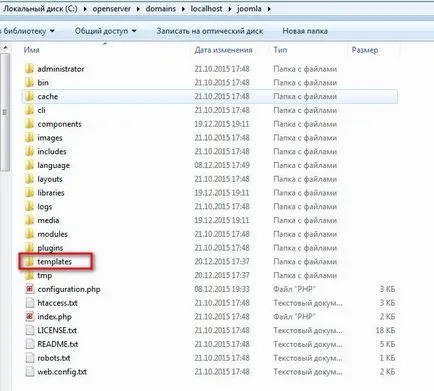Expand arrow after domains in path
Screen dimensions: 434x391
coord(183,9)
